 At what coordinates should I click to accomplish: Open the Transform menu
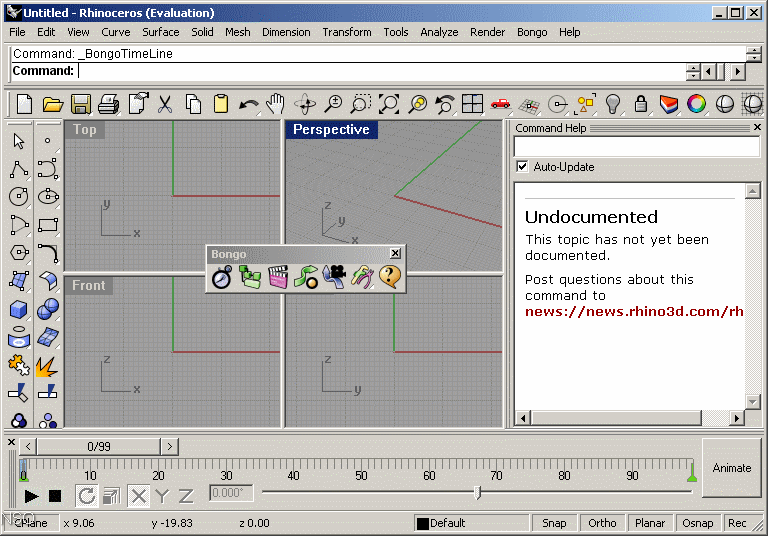(x=347, y=32)
